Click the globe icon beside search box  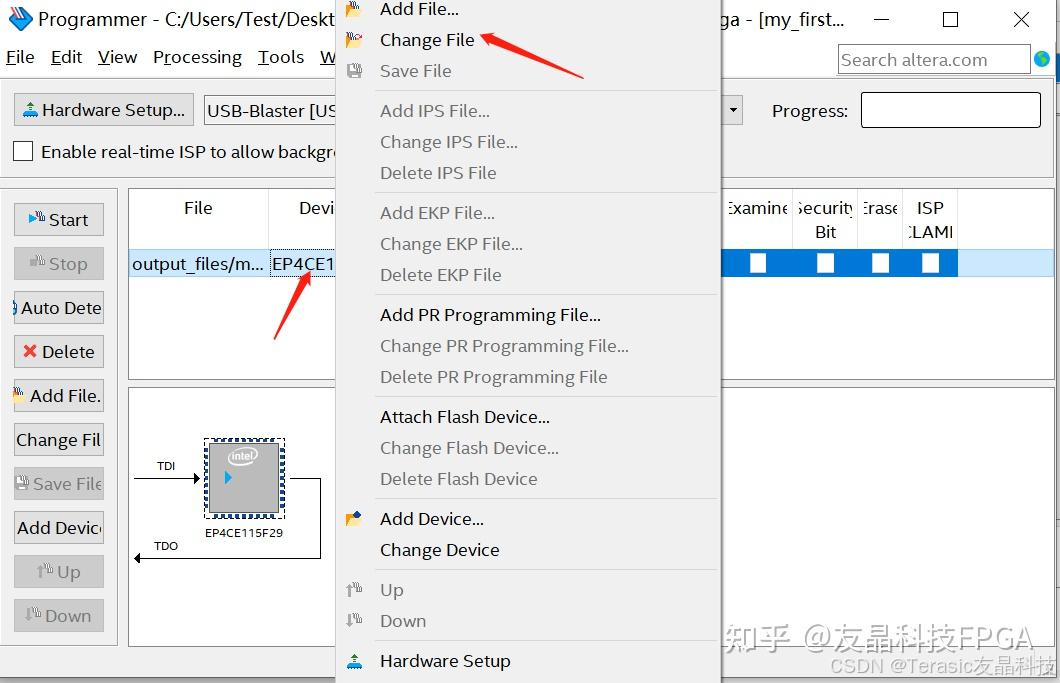[1042, 60]
